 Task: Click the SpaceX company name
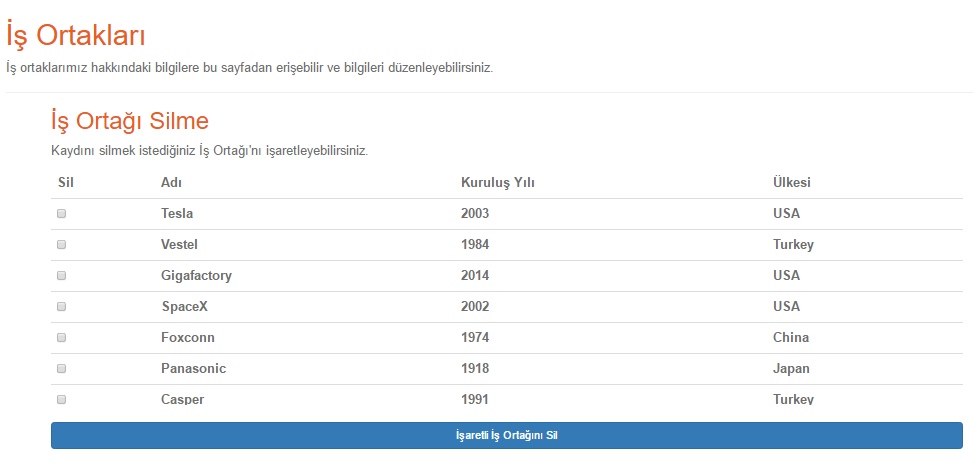tap(185, 307)
